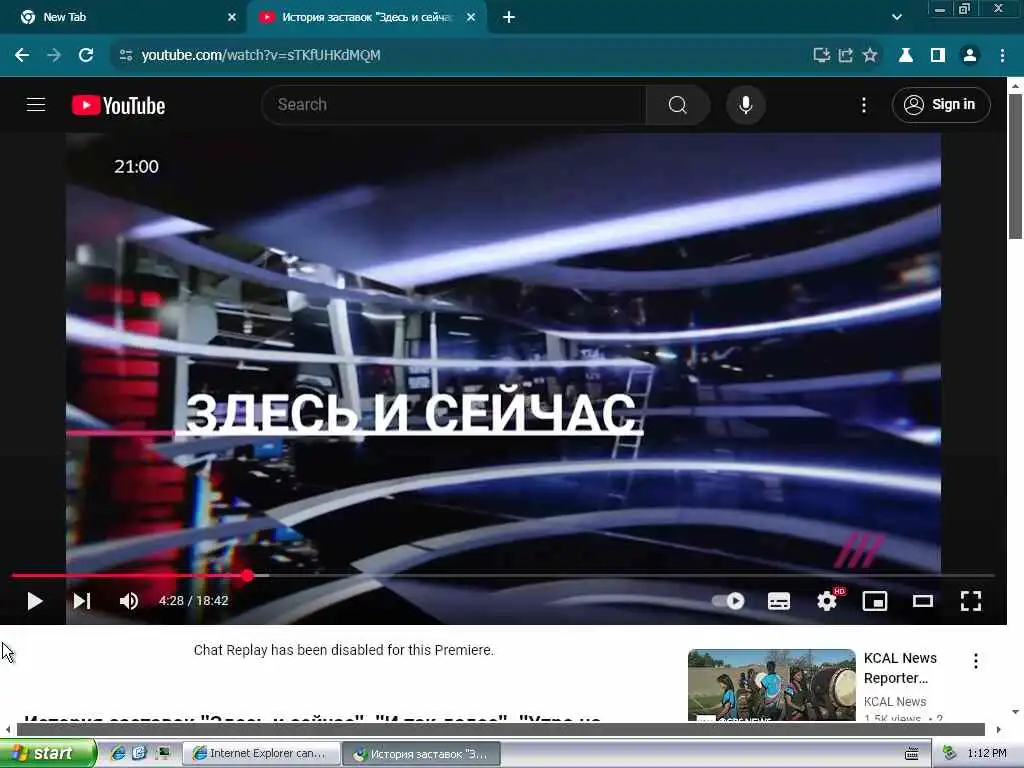Open site information icon in address bar
The height and width of the screenshot is (768, 1024).
click(x=126, y=55)
